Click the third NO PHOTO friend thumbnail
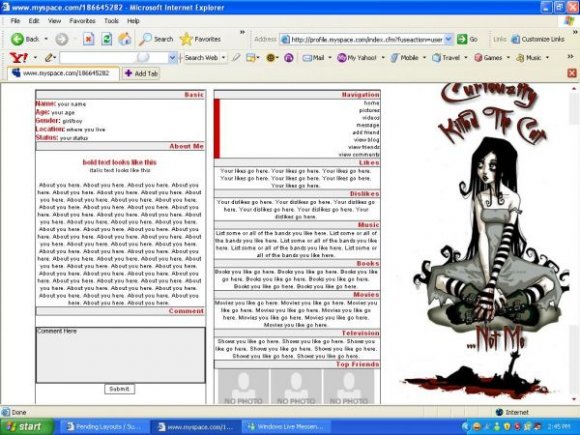Viewport: 580px width, 435px height. 348,386
